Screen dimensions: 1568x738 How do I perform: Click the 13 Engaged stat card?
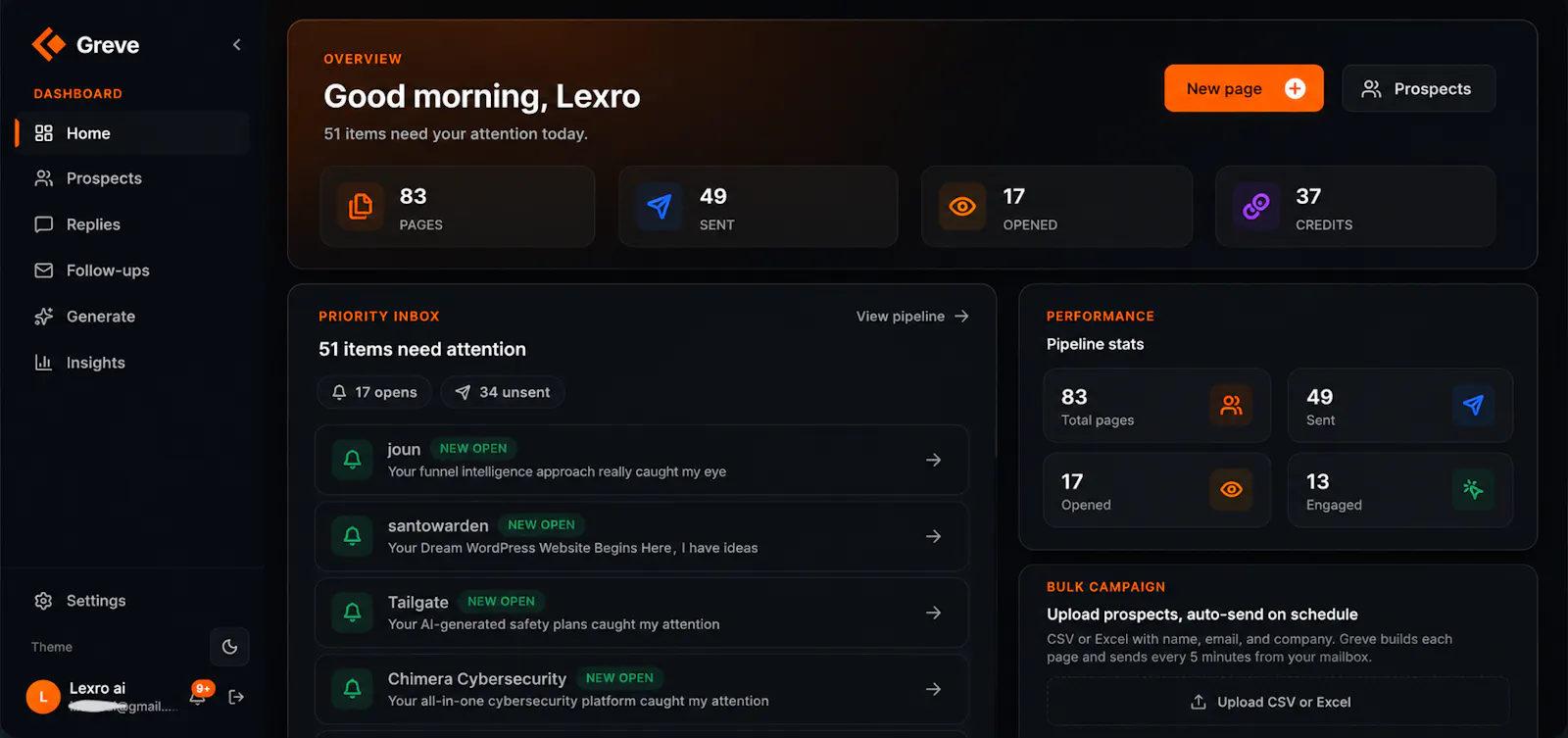1400,490
